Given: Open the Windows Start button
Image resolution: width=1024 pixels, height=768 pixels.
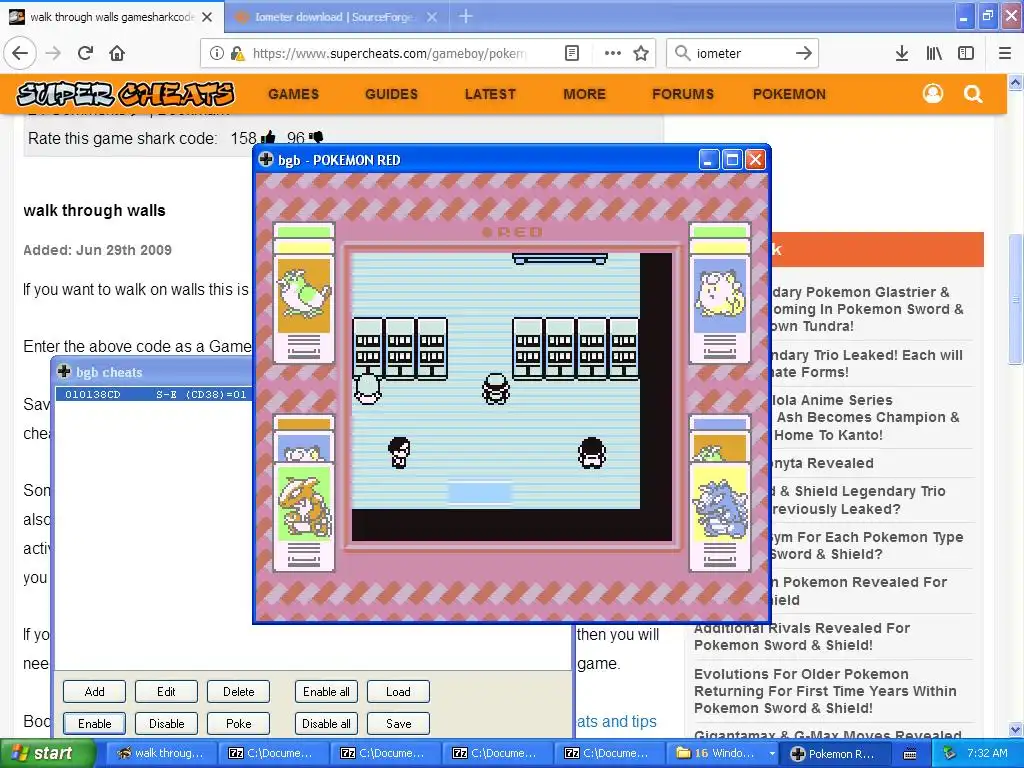Looking at the screenshot, I should coord(47,754).
